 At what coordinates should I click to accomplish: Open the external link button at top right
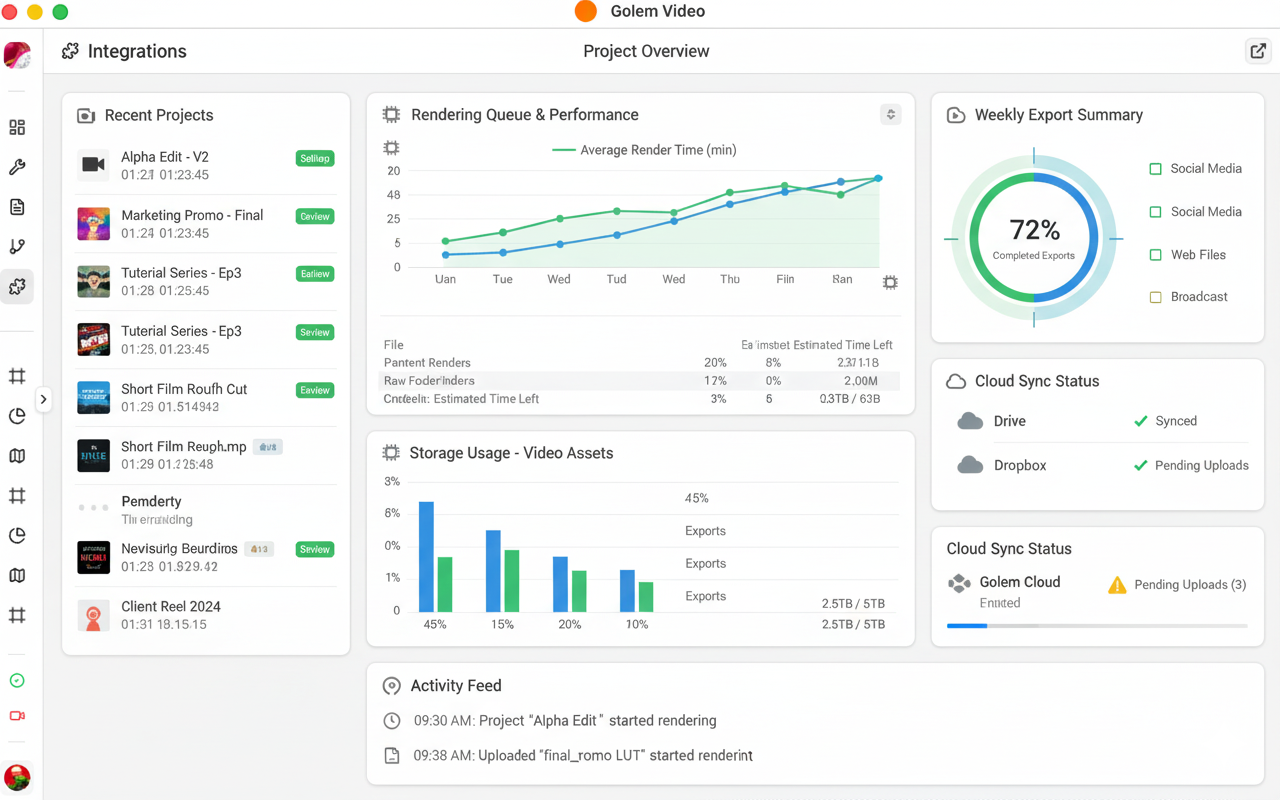tap(1257, 50)
